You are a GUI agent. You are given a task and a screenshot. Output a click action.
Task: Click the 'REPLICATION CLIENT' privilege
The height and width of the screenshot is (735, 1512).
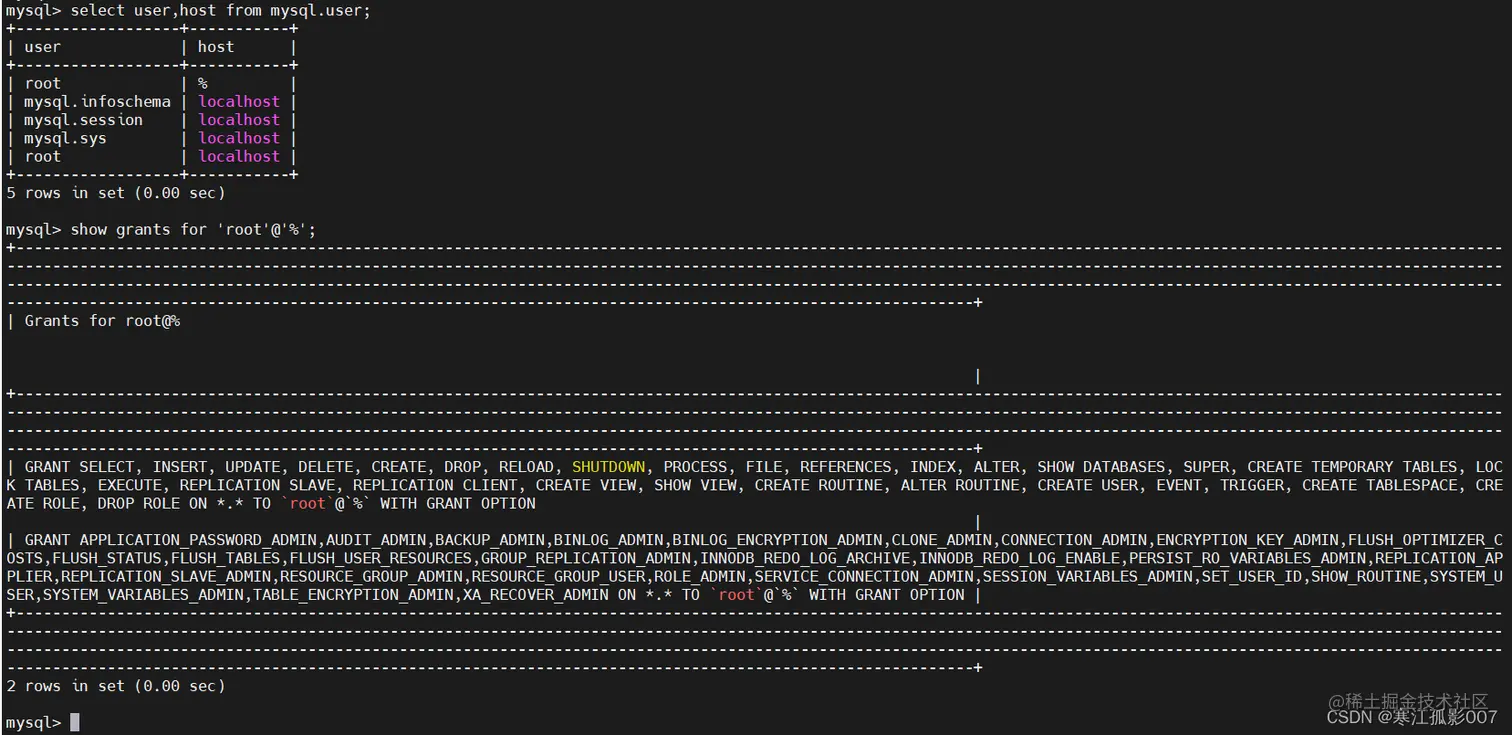pos(435,485)
